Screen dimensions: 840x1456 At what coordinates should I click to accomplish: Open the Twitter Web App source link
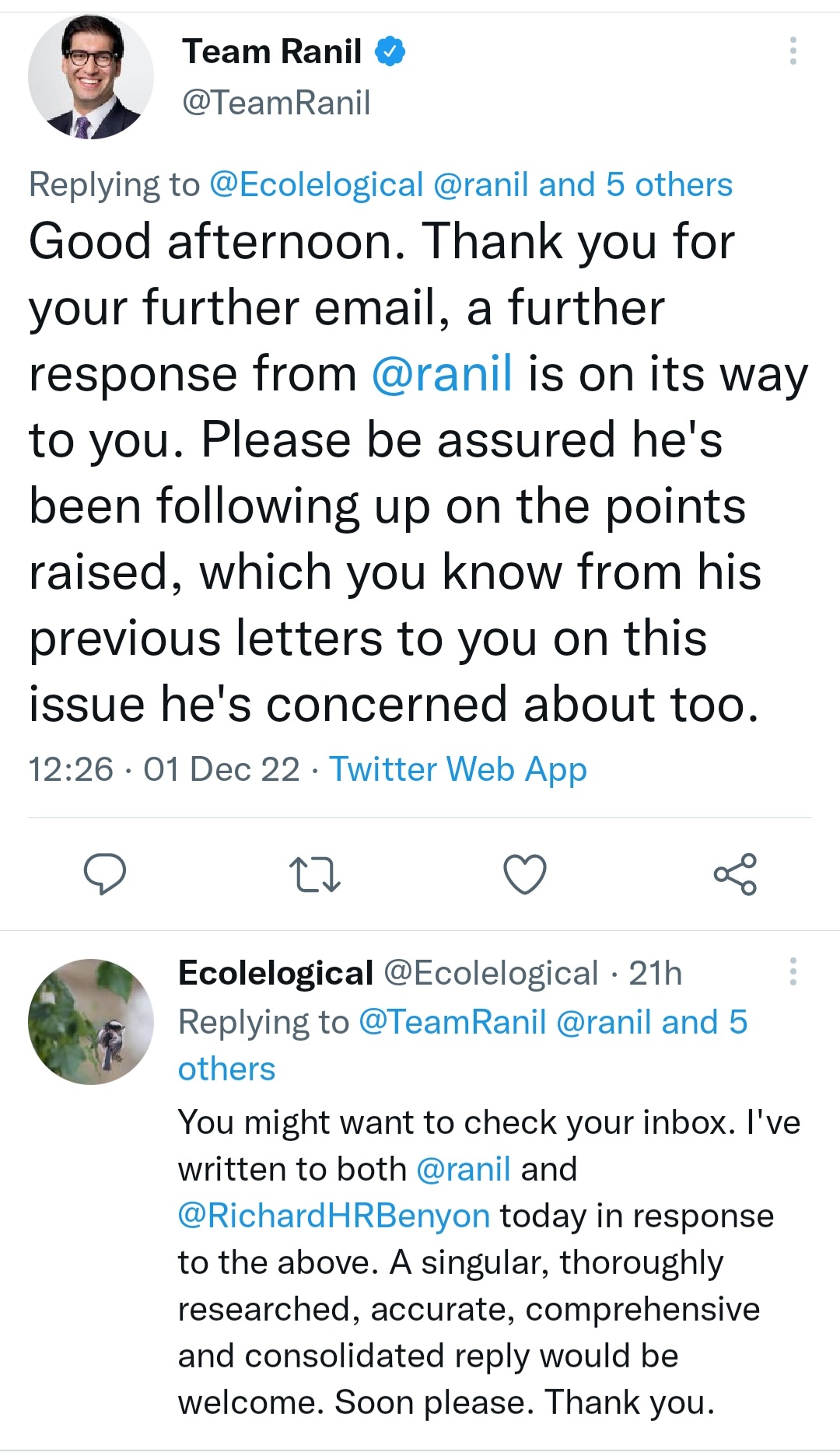(457, 769)
